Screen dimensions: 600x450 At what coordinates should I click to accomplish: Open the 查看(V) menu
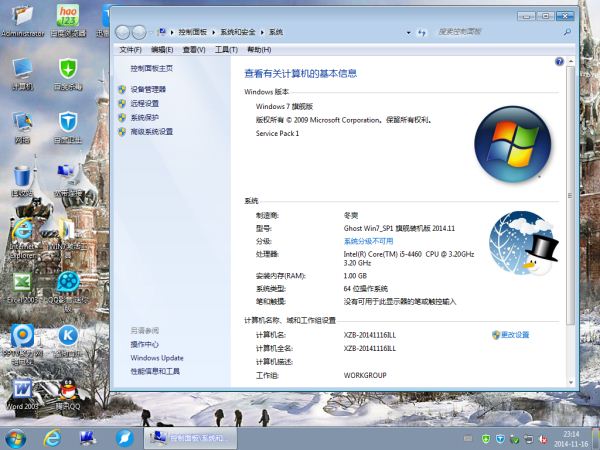(194, 50)
